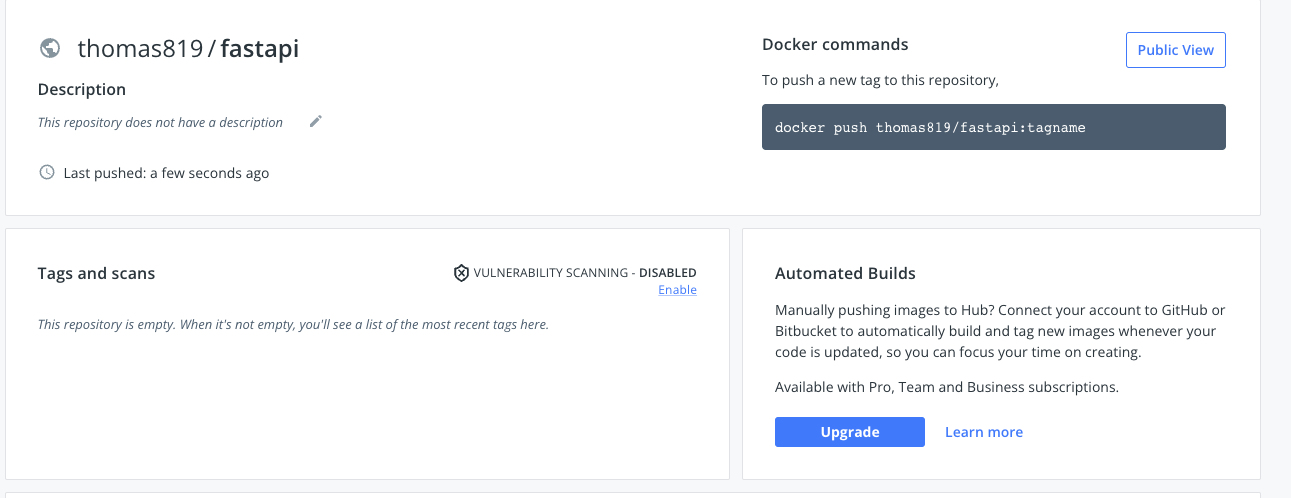Enable vulnerability scanning via Enable link
This screenshot has width=1291, height=498.
pyautogui.click(x=677, y=290)
